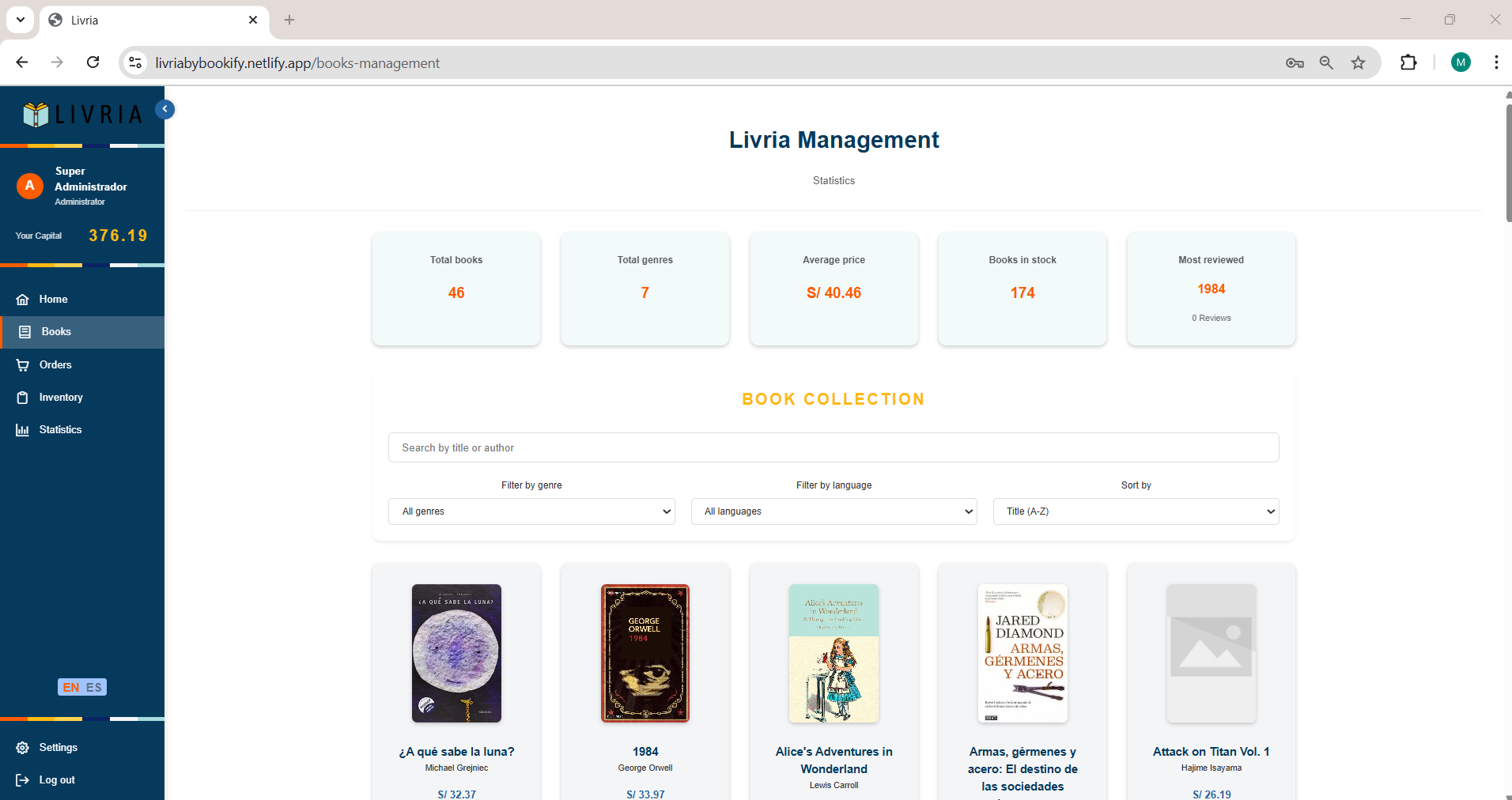Switch the language to EN

[71, 687]
